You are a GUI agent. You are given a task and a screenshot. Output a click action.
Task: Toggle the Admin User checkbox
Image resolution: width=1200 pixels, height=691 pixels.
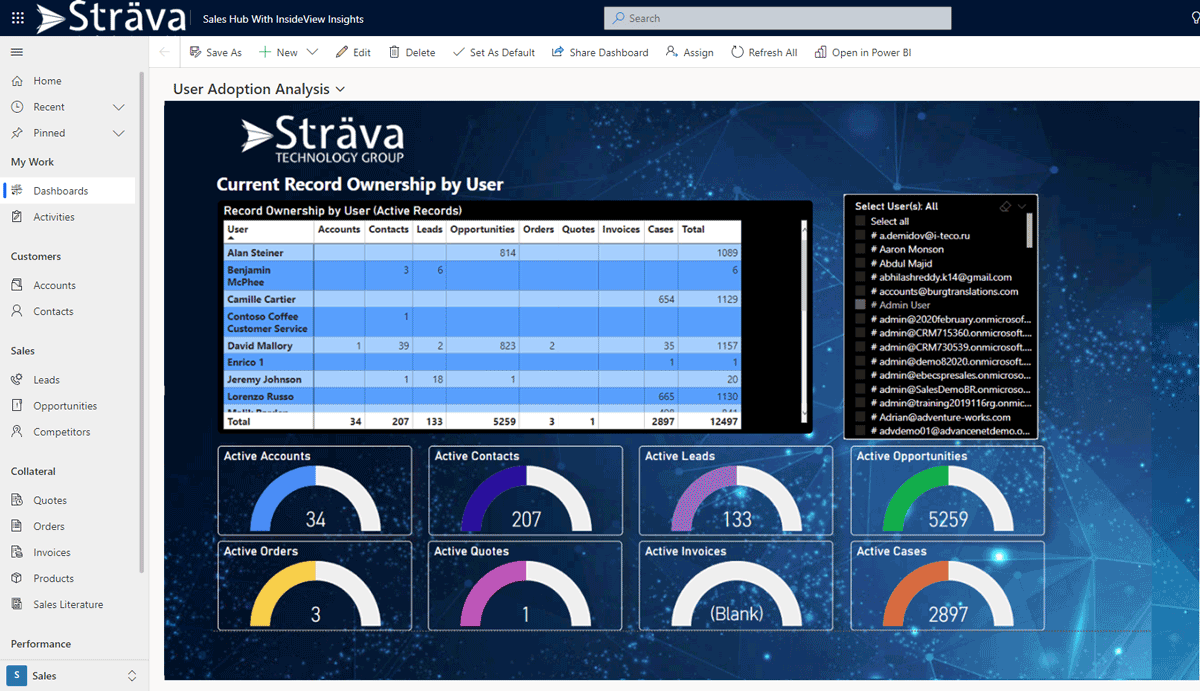pyautogui.click(x=860, y=305)
